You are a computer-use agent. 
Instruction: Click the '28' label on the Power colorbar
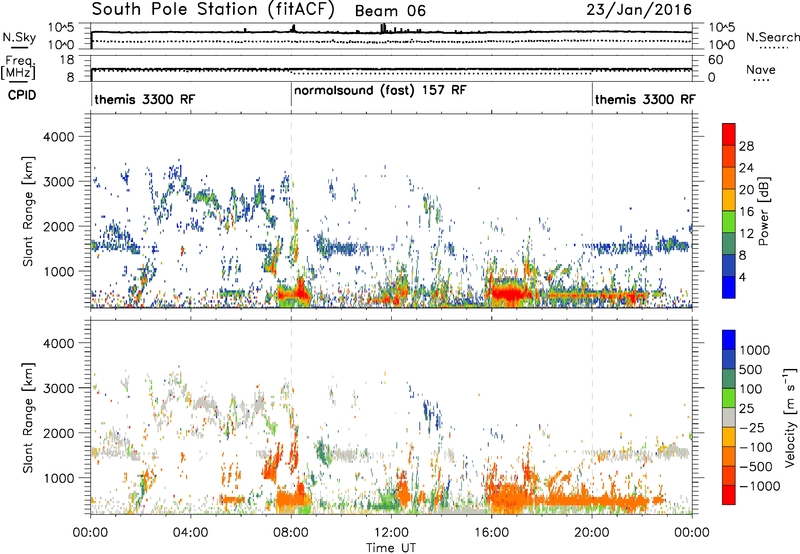pos(746,146)
